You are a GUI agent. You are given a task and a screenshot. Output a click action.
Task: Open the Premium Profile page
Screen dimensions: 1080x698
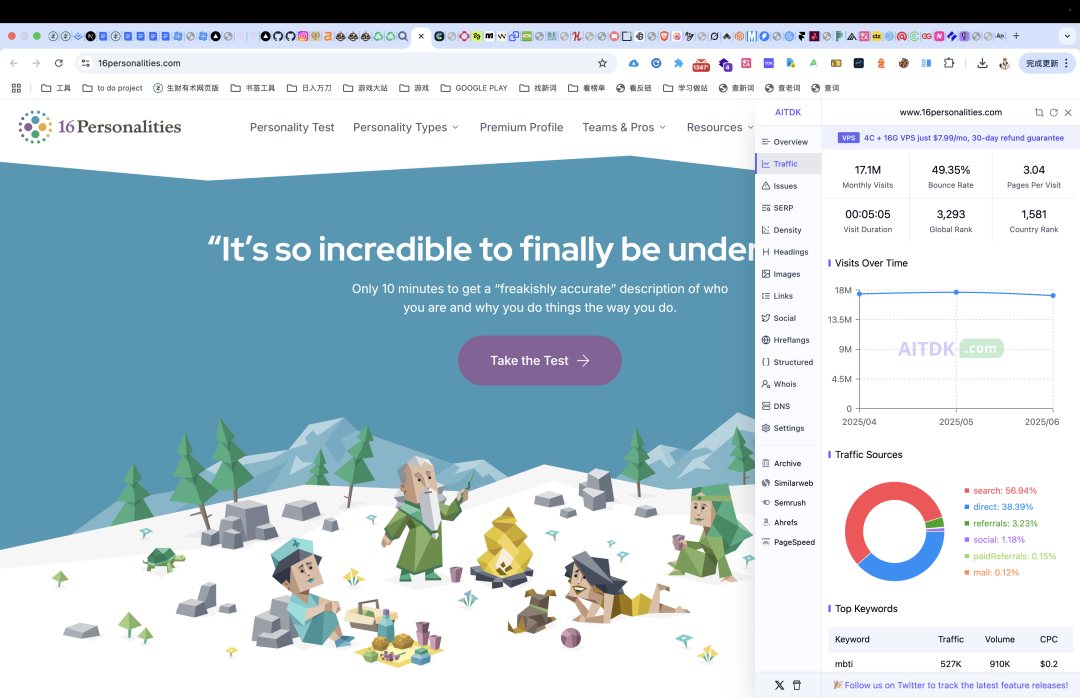coord(521,127)
